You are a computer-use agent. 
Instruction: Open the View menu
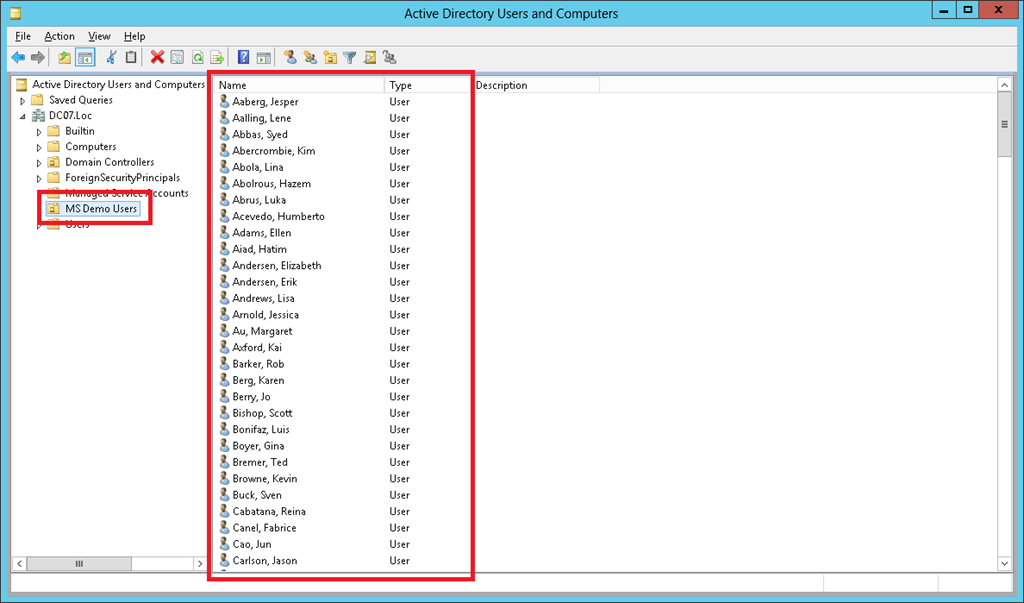(x=99, y=36)
